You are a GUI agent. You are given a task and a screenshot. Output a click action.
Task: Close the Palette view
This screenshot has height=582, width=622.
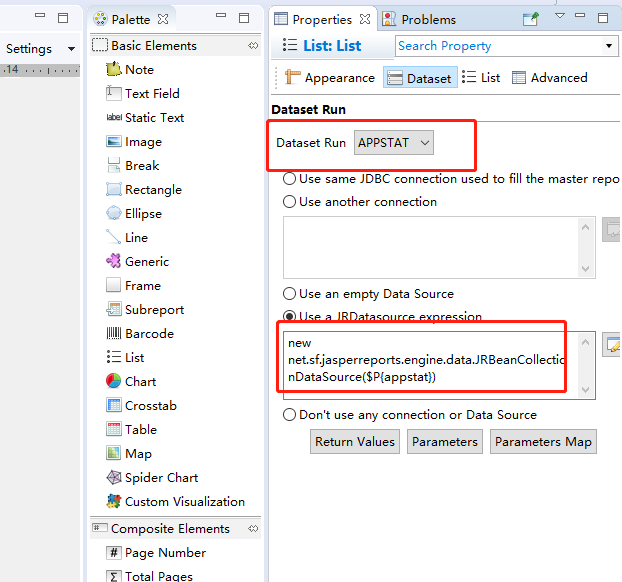click(x=163, y=19)
